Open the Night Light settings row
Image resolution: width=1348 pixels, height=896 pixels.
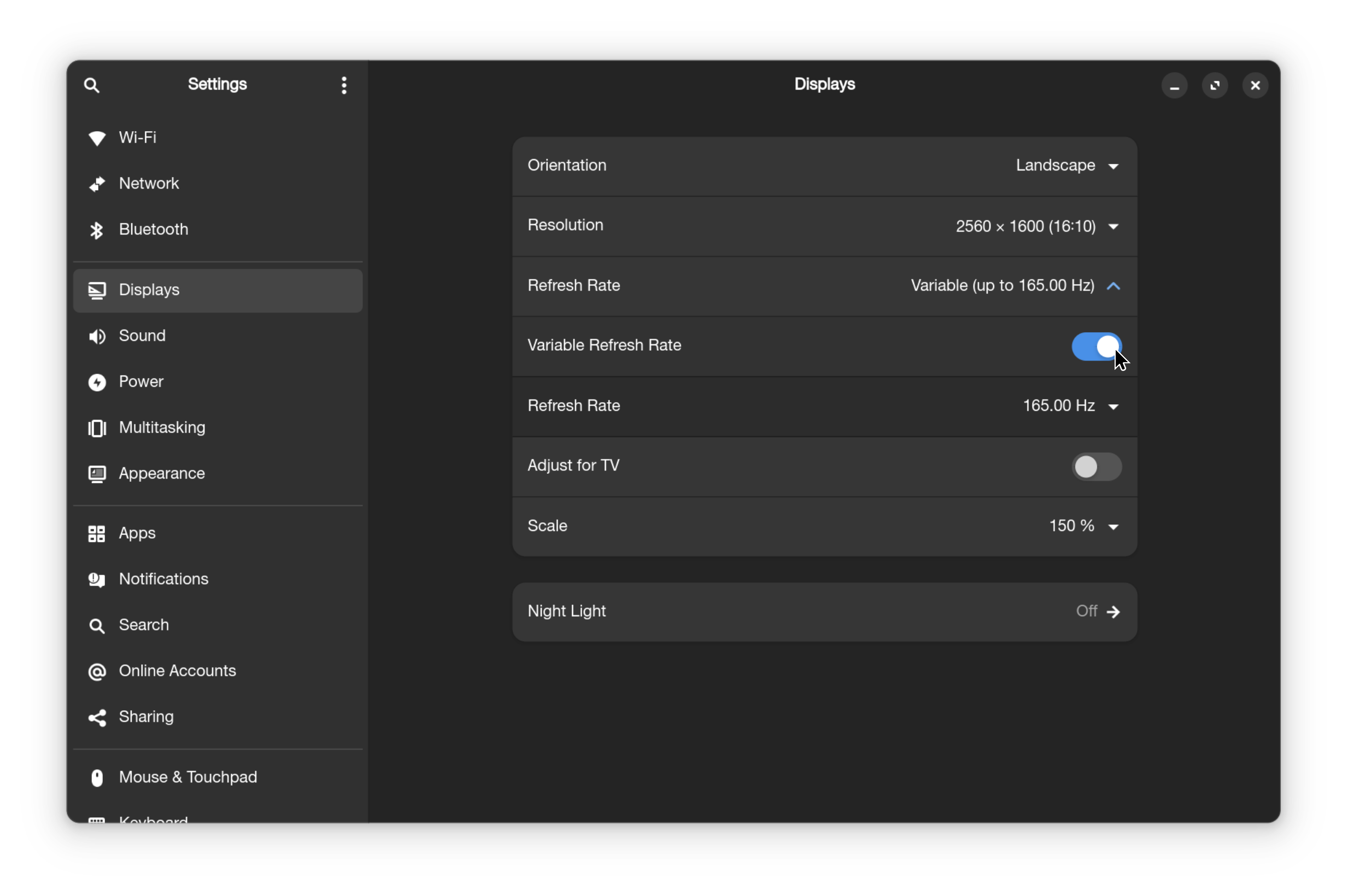824,611
